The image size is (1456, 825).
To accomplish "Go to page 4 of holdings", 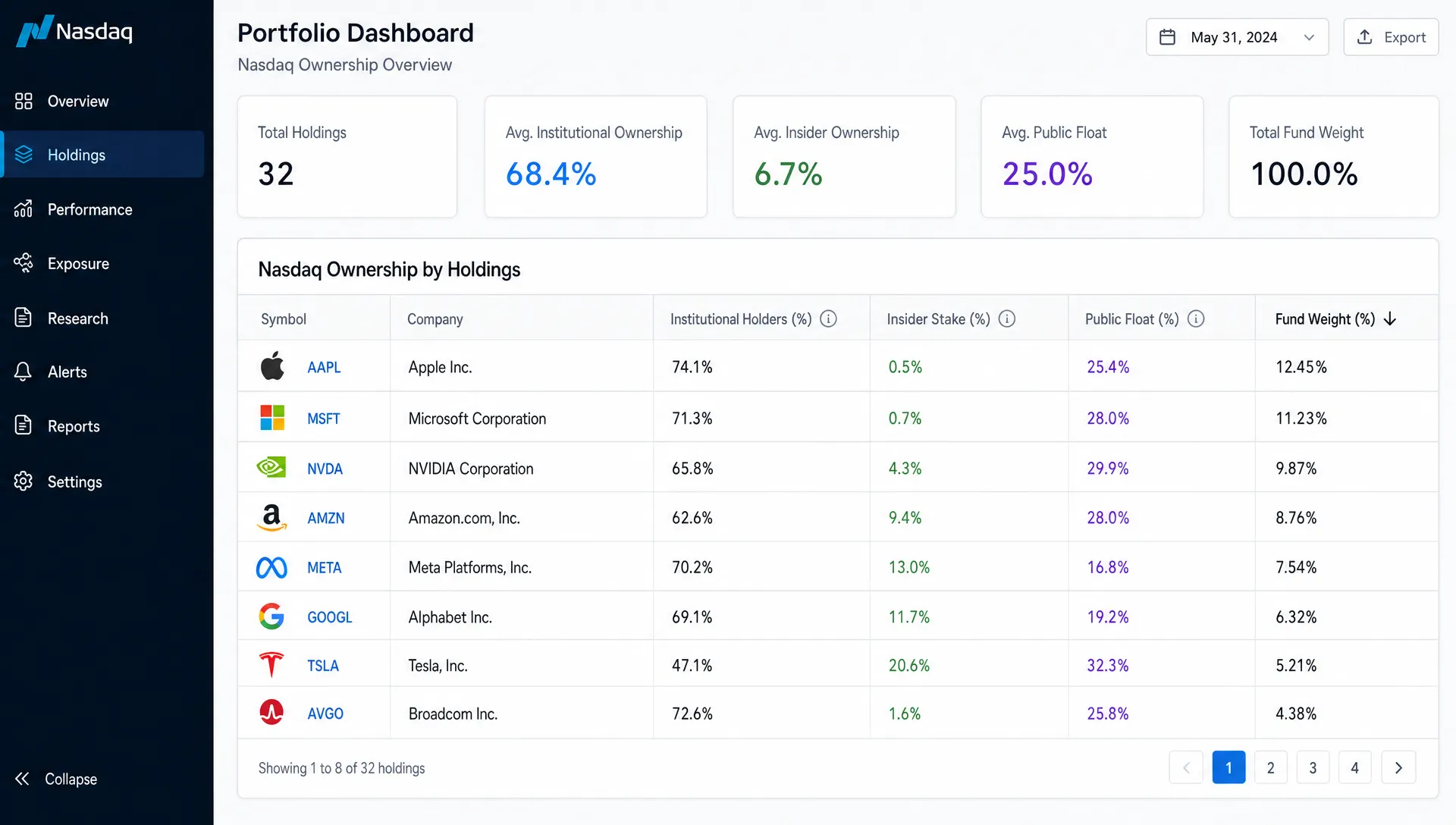I will [x=1355, y=767].
